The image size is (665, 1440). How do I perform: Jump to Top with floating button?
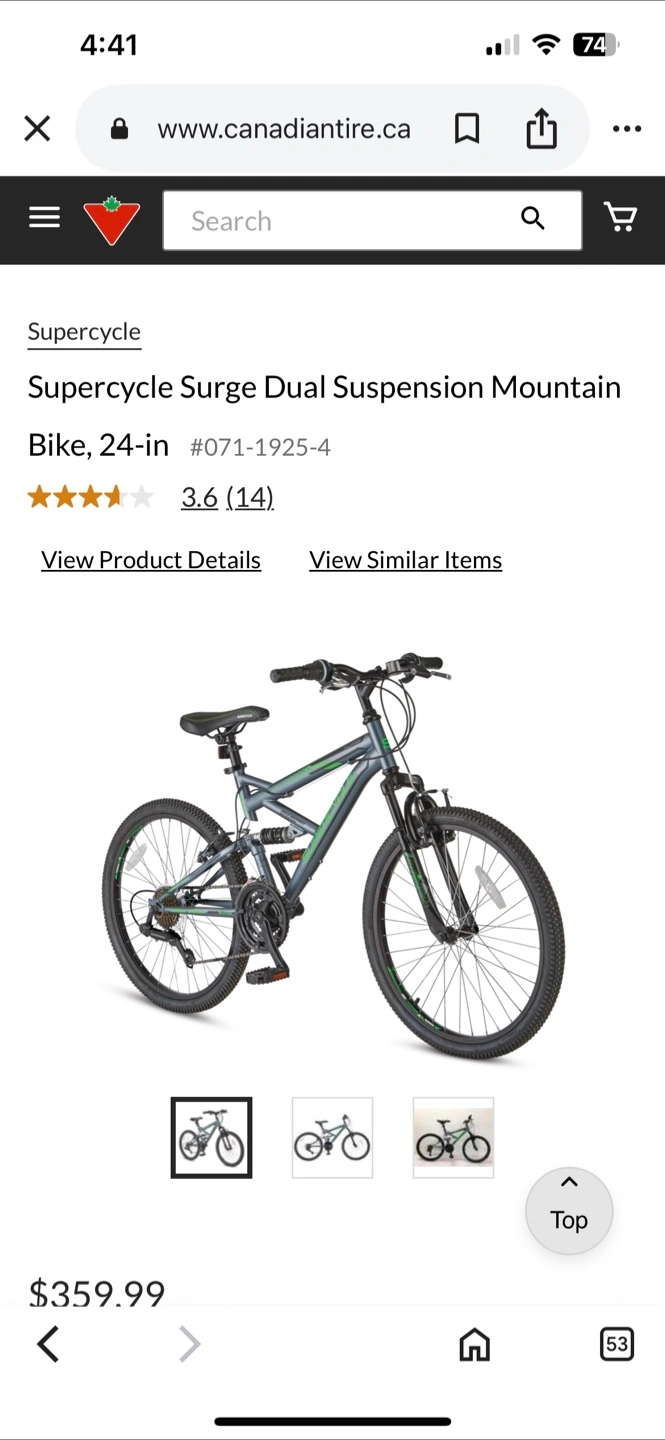569,1210
